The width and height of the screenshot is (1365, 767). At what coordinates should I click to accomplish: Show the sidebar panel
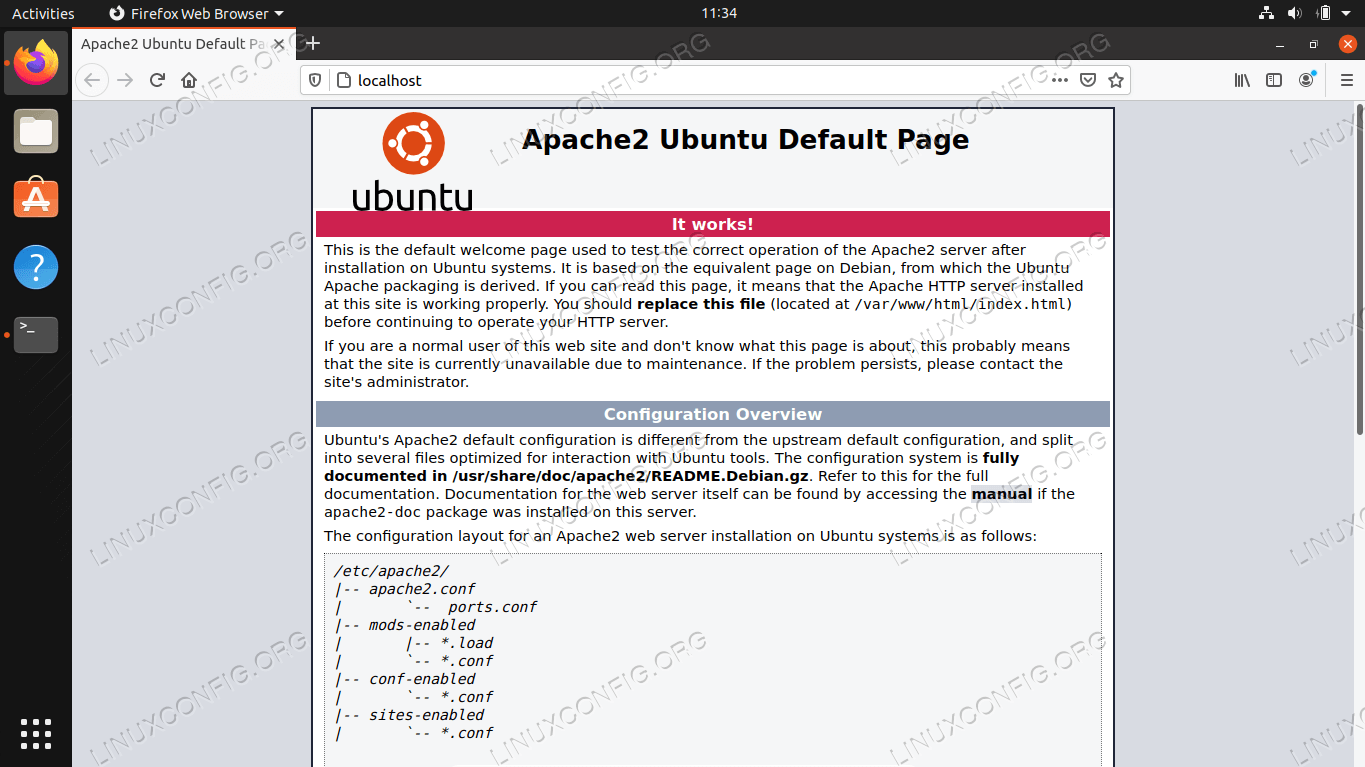1274,80
